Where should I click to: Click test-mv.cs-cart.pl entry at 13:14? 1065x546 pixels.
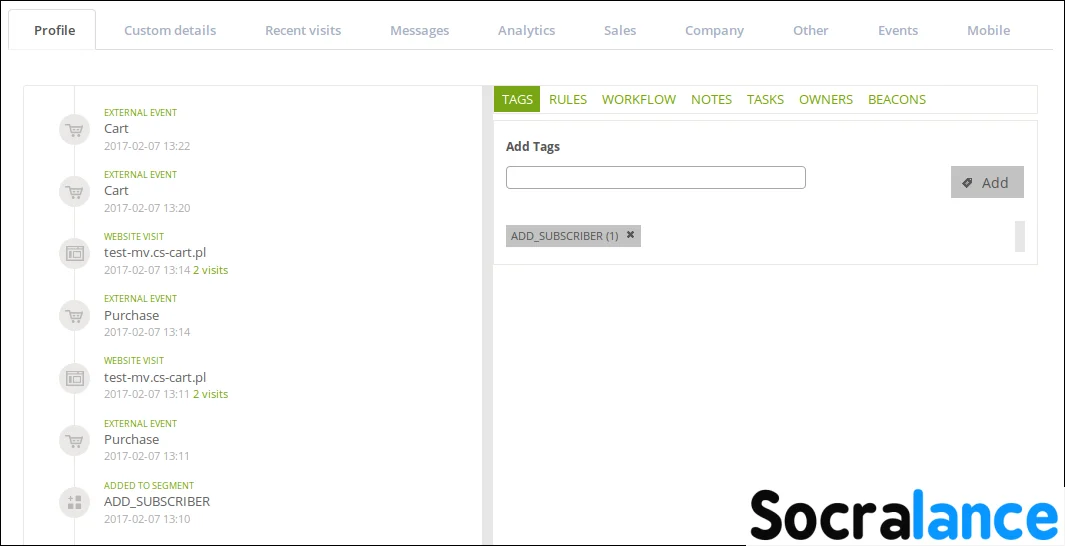155,253
